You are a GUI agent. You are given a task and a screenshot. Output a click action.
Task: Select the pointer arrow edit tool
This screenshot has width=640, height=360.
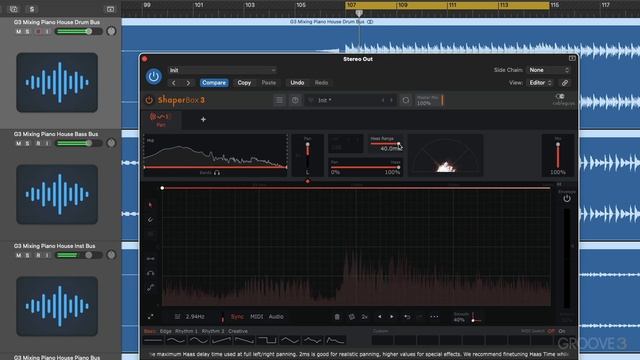(150, 205)
